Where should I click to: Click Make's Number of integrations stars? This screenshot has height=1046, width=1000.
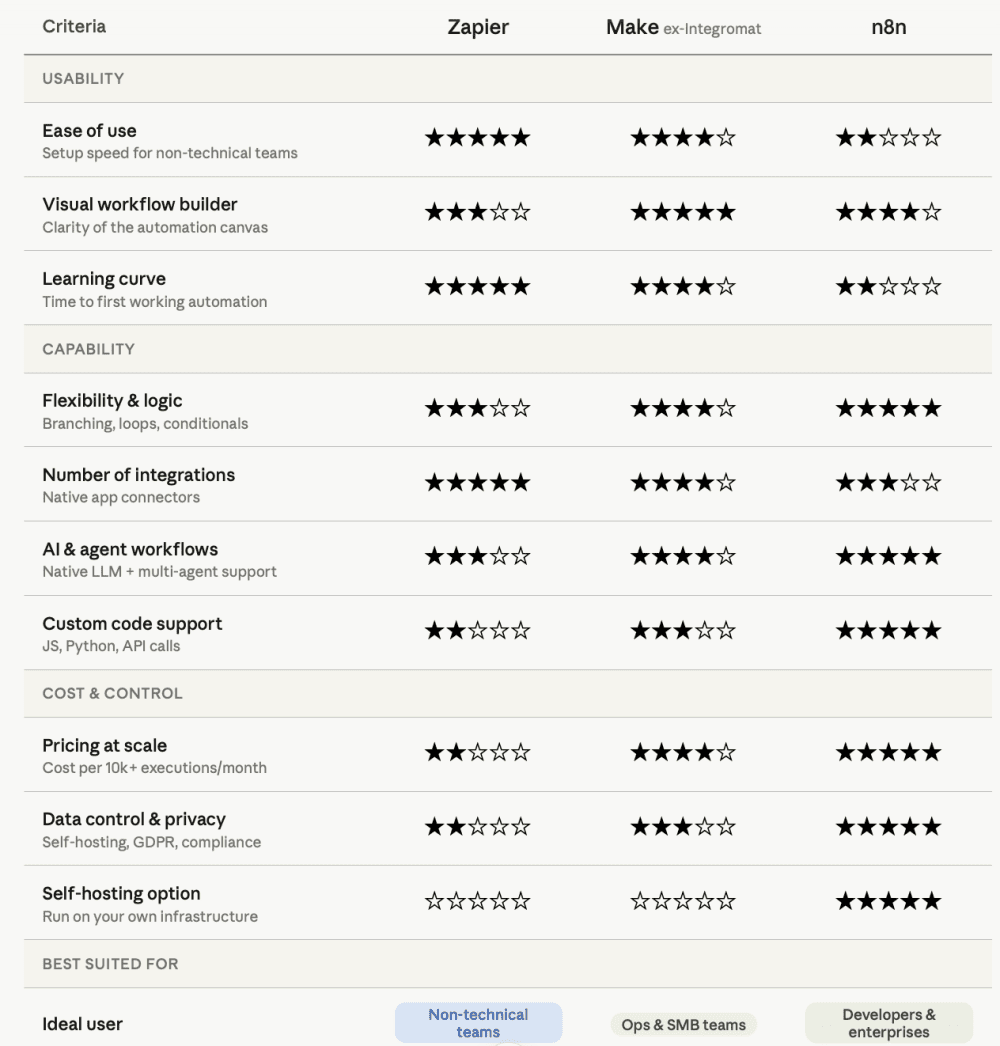pos(683,482)
